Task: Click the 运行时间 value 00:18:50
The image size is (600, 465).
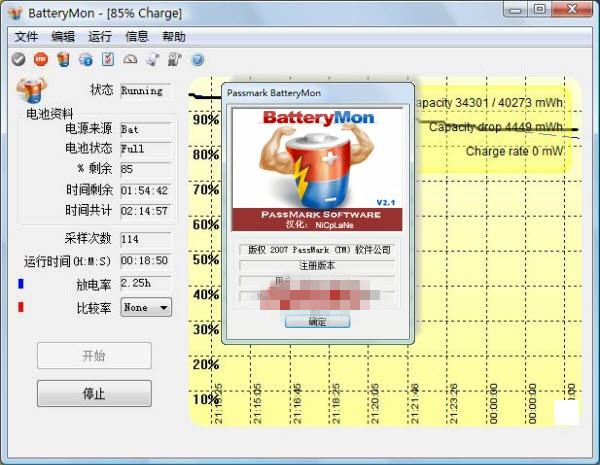Action: 145,261
